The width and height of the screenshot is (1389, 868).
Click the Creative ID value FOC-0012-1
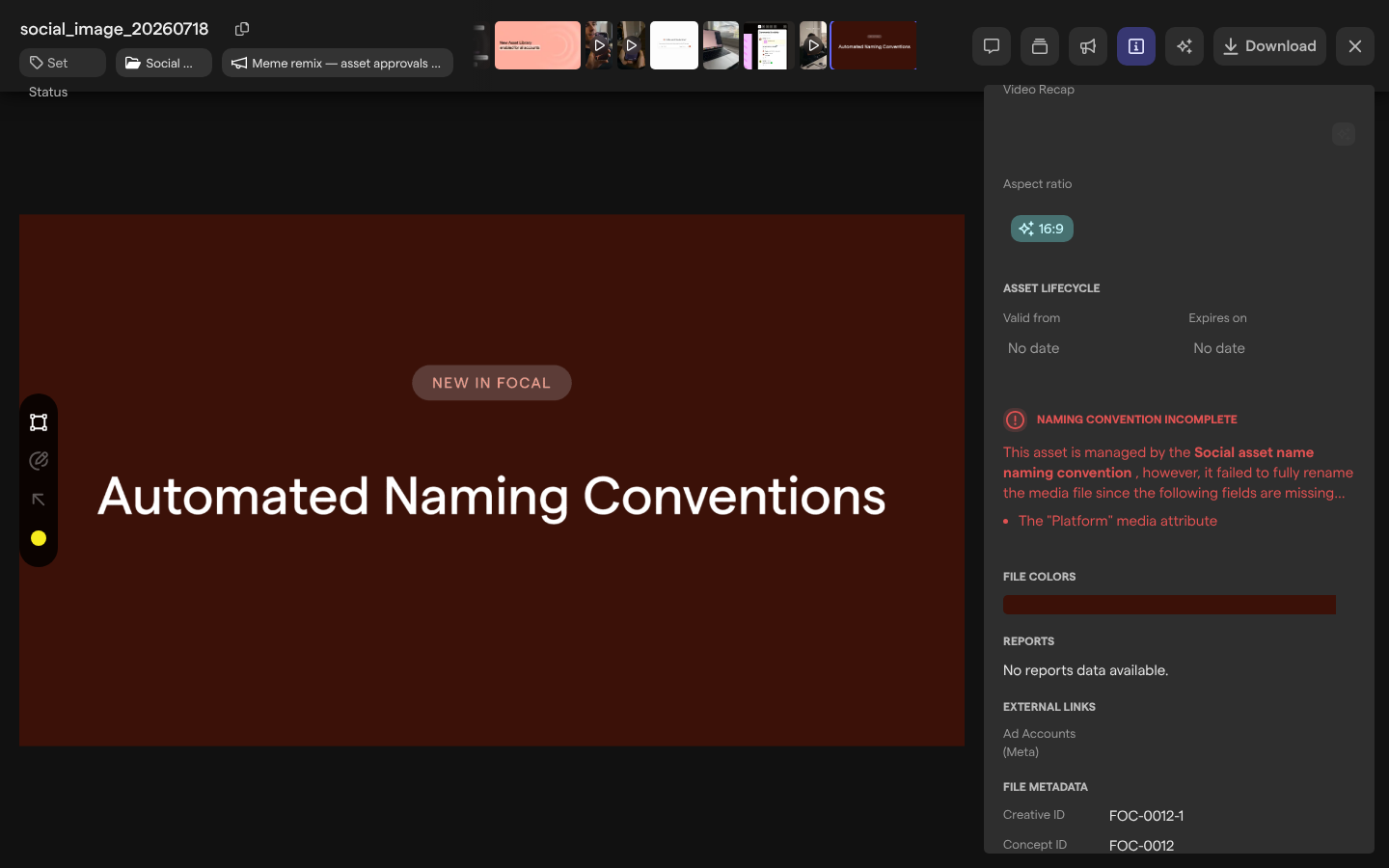(1146, 816)
